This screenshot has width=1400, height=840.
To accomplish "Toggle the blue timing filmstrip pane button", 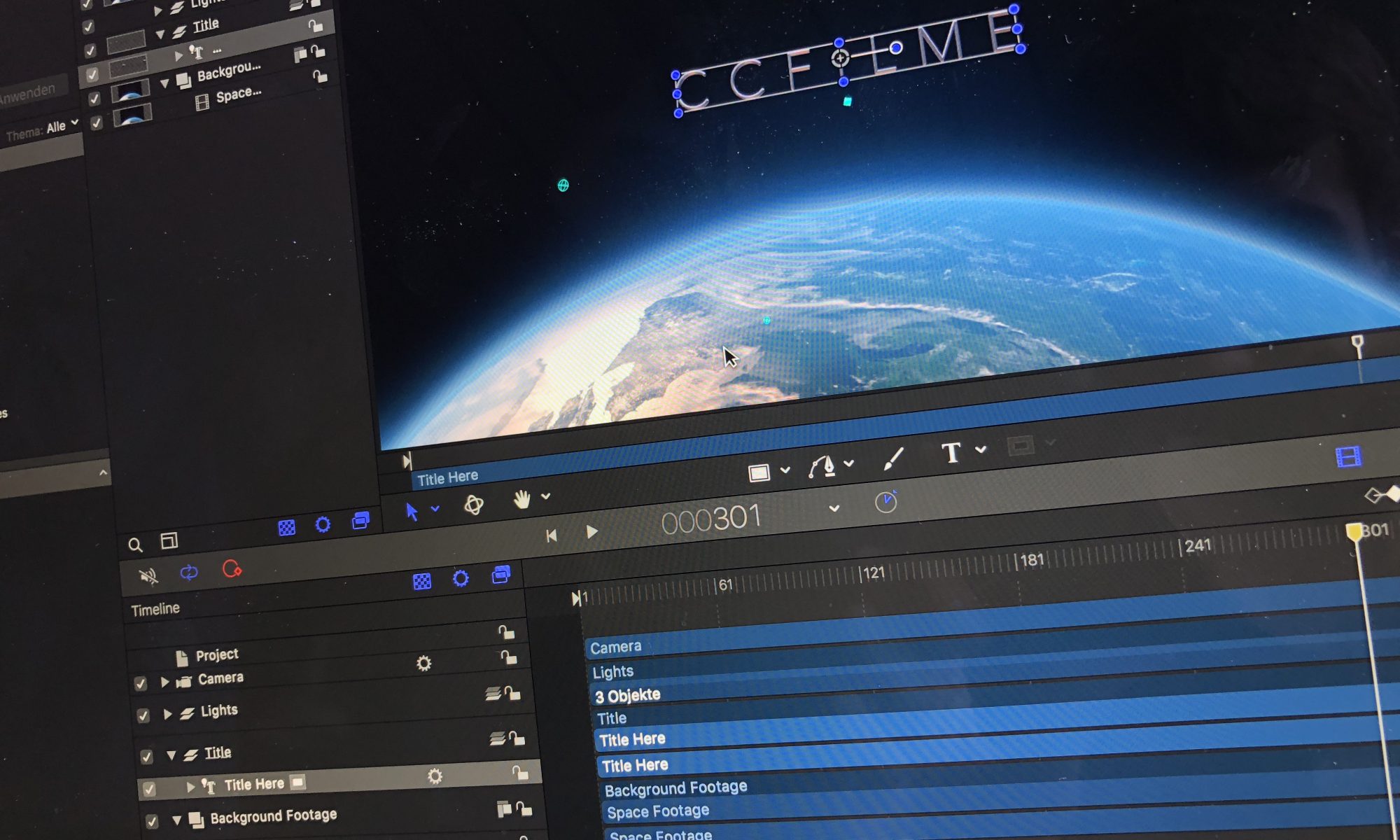I will [1348, 457].
